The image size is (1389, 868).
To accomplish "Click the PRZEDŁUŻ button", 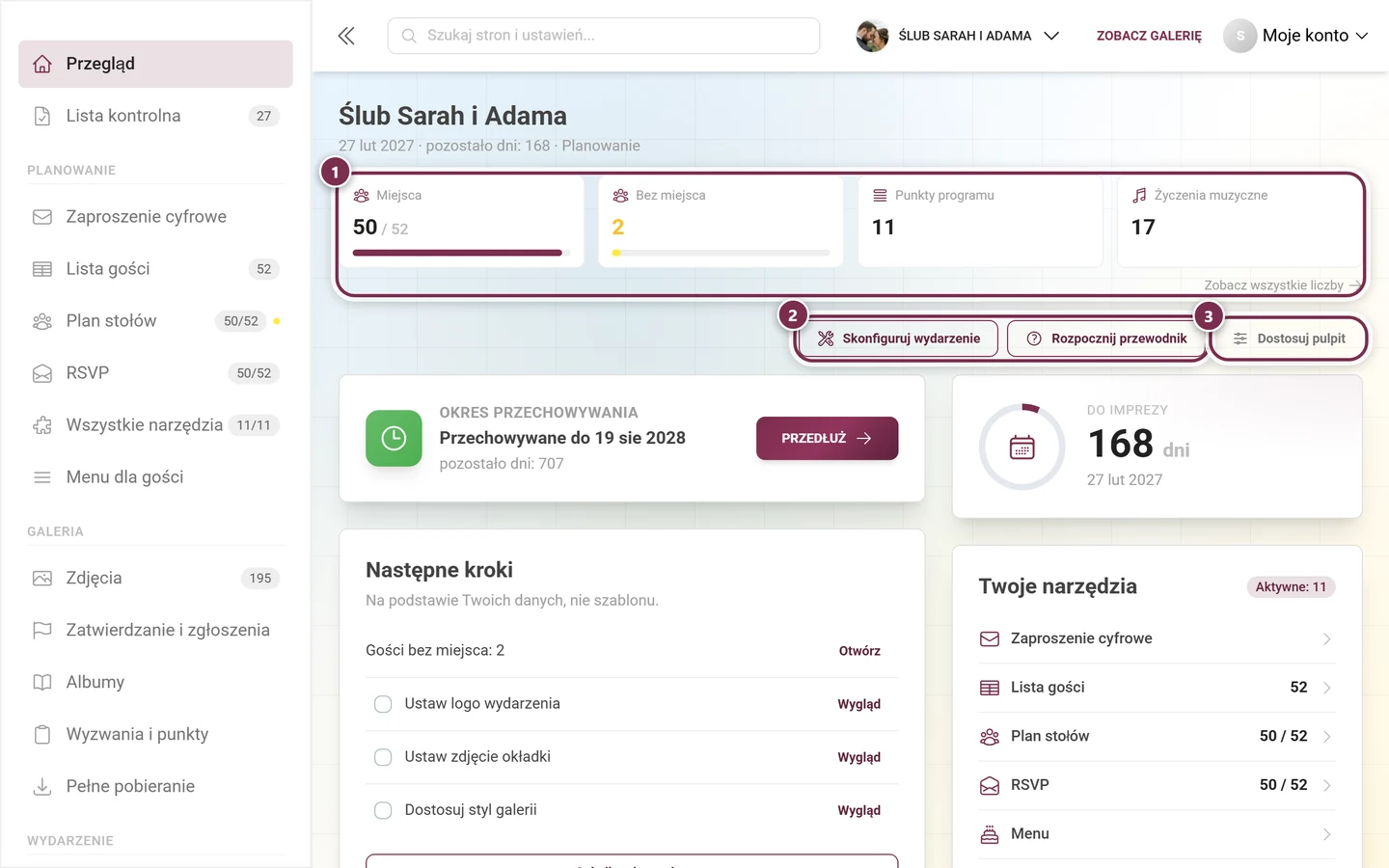I will click(827, 438).
